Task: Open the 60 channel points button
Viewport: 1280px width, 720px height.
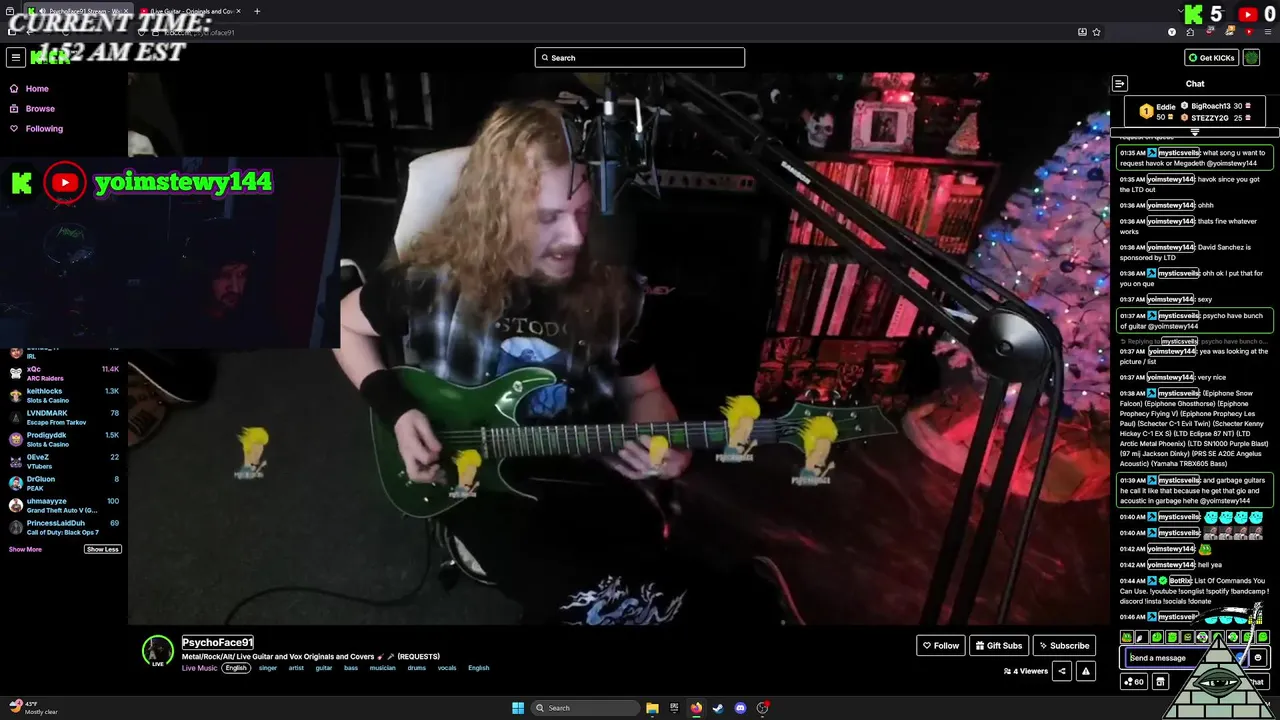Action: (x=1134, y=682)
